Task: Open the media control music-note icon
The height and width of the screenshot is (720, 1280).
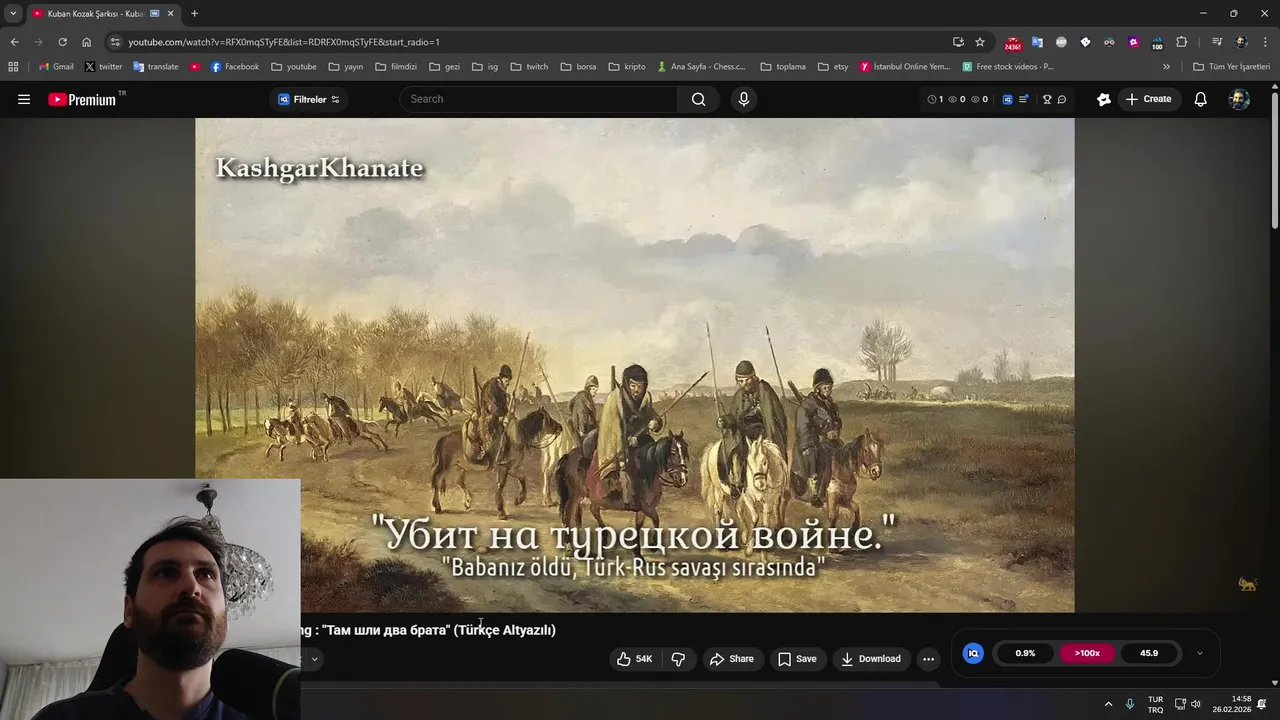Action: (x=1217, y=42)
